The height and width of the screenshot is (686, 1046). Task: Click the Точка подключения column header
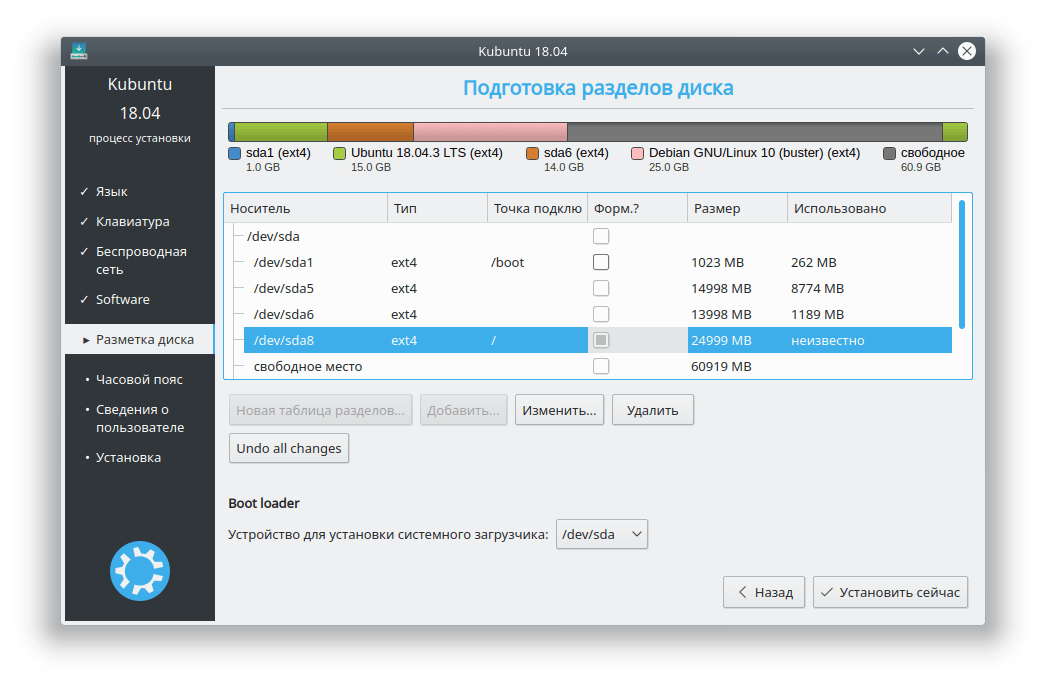(x=537, y=208)
